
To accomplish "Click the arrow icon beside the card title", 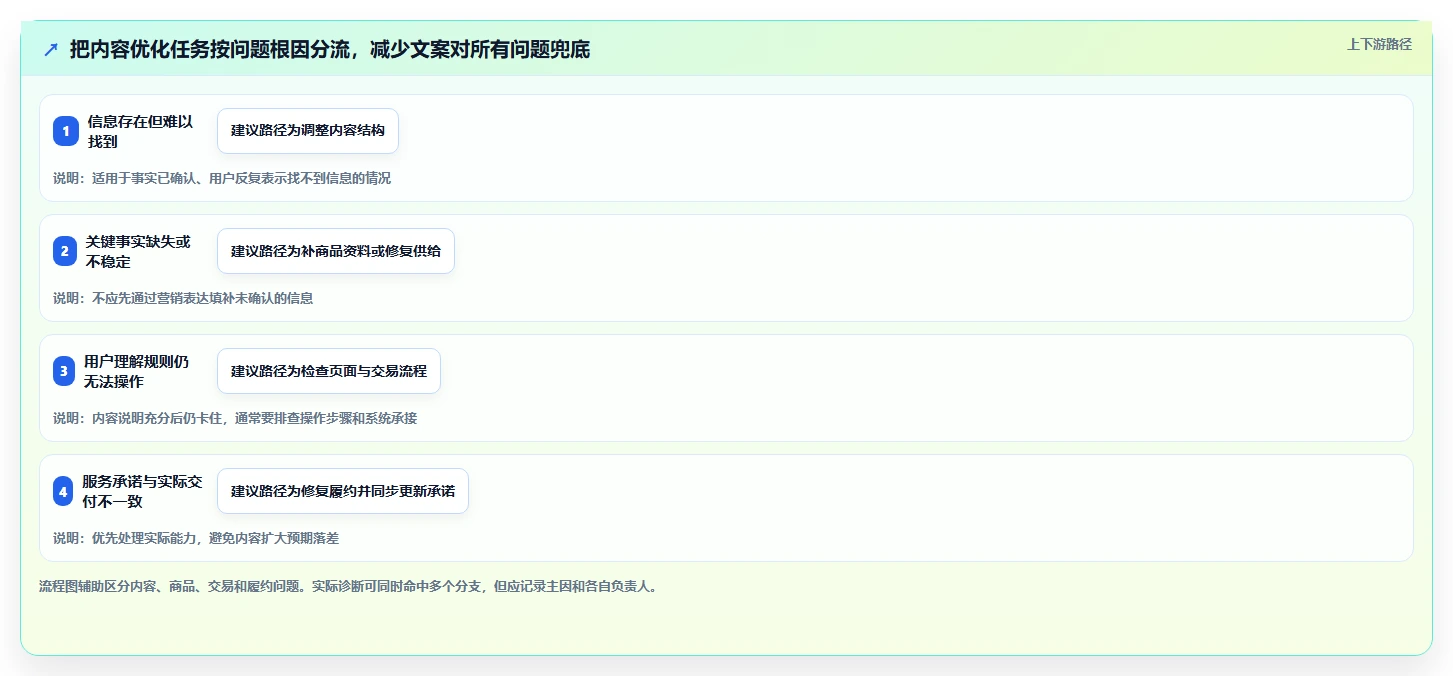I will click(x=51, y=49).
